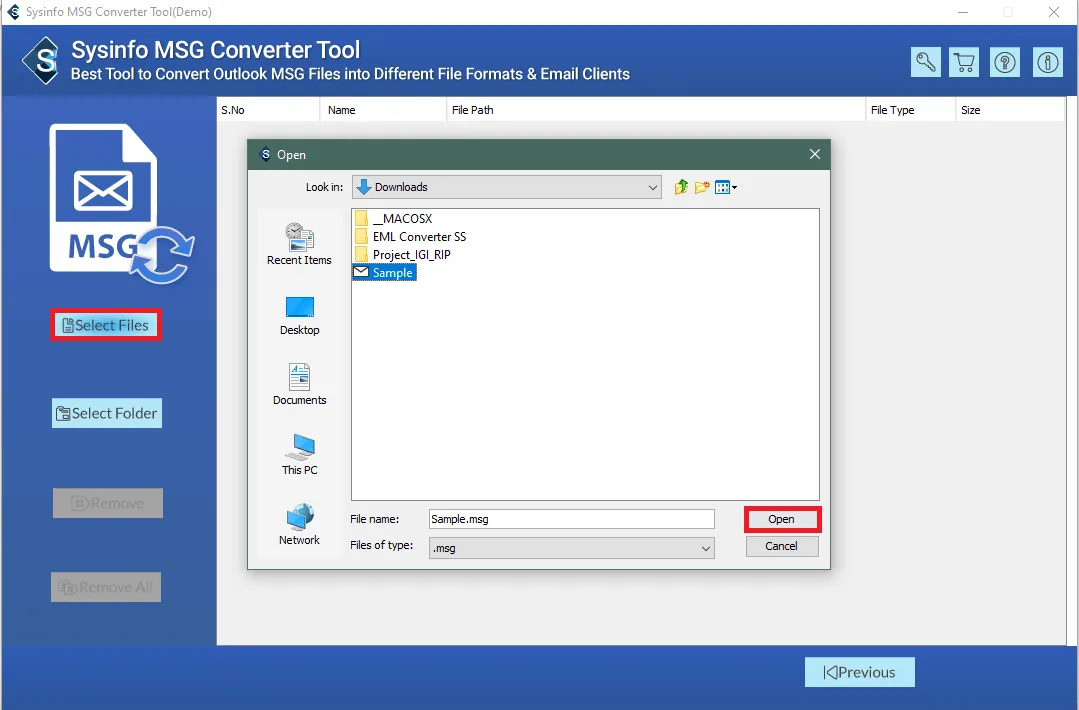Image resolution: width=1079 pixels, height=710 pixels.
Task: Click the Select Folder button
Action: (107, 413)
